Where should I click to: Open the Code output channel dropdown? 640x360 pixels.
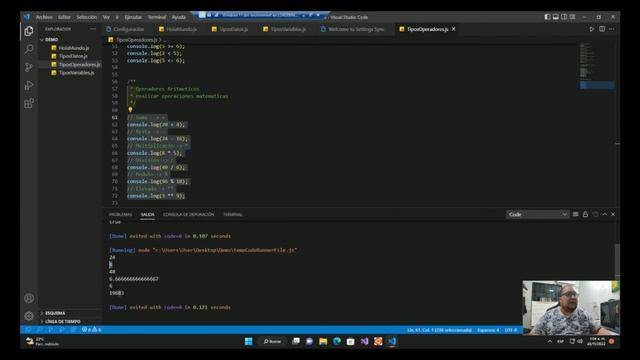pyautogui.click(x=537, y=214)
